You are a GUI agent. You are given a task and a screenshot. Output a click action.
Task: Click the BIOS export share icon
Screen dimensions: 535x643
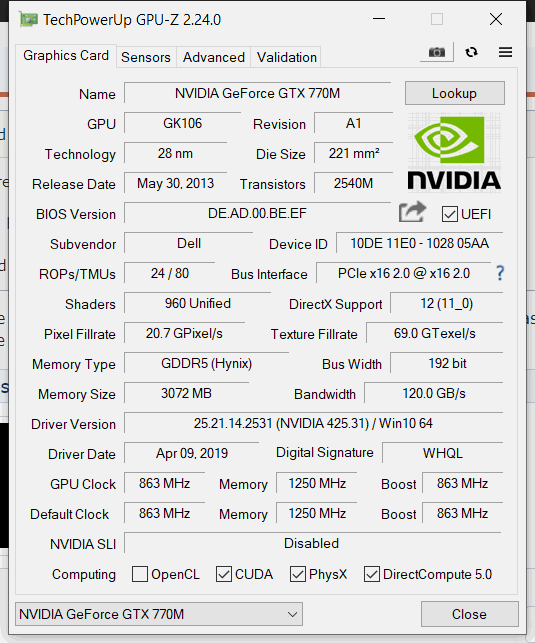pyautogui.click(x=412, y=212)
